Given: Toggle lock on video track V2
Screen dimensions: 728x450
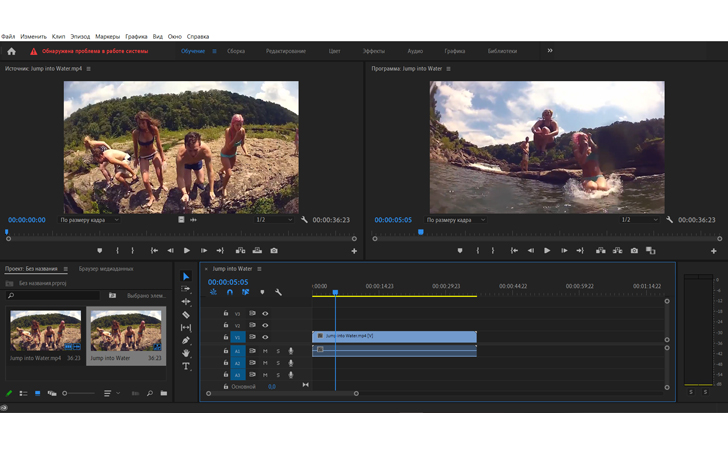Looking at the screenshot, I should click(226, 326).
